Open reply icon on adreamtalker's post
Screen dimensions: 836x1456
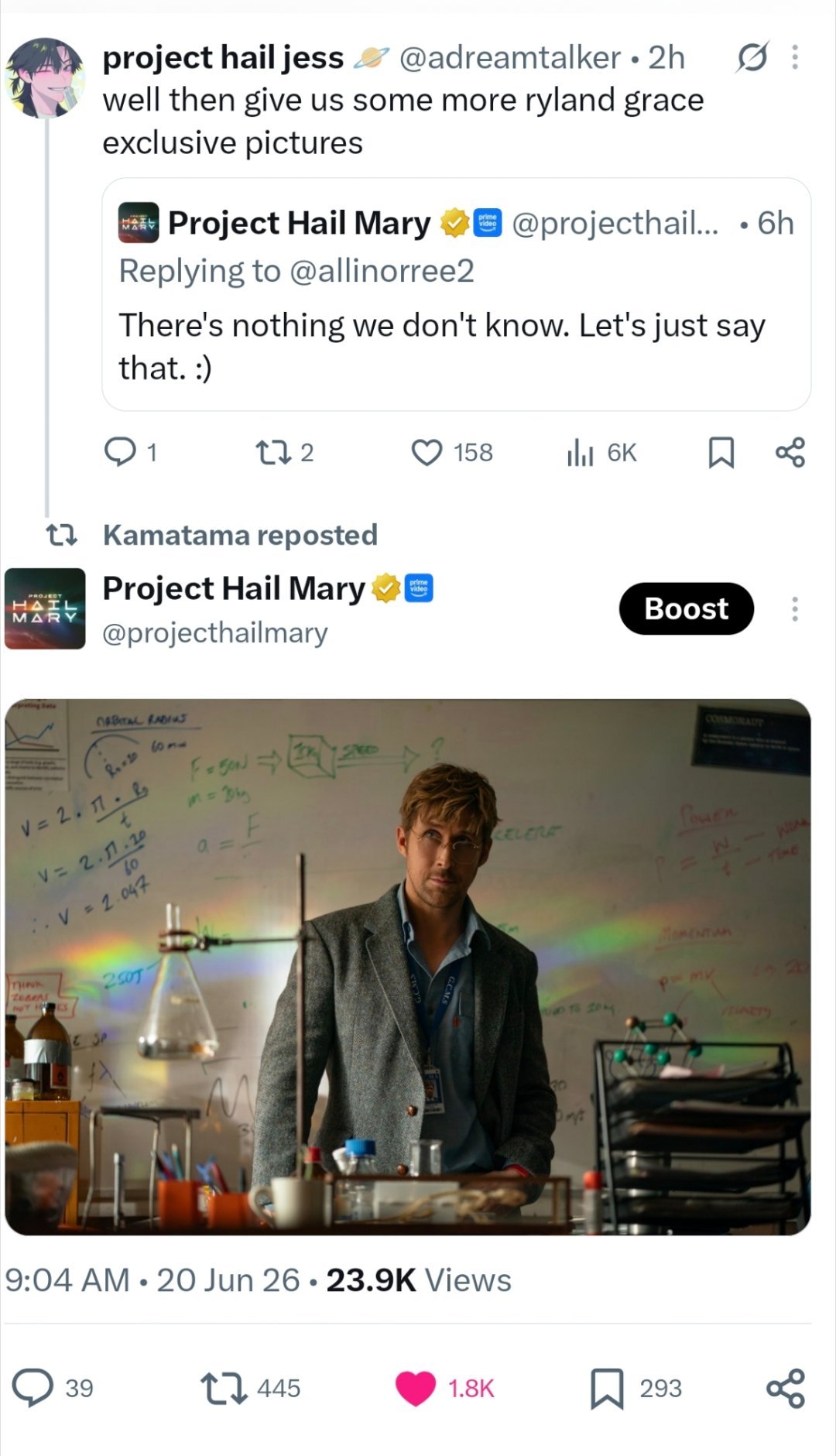coord(120,452)
